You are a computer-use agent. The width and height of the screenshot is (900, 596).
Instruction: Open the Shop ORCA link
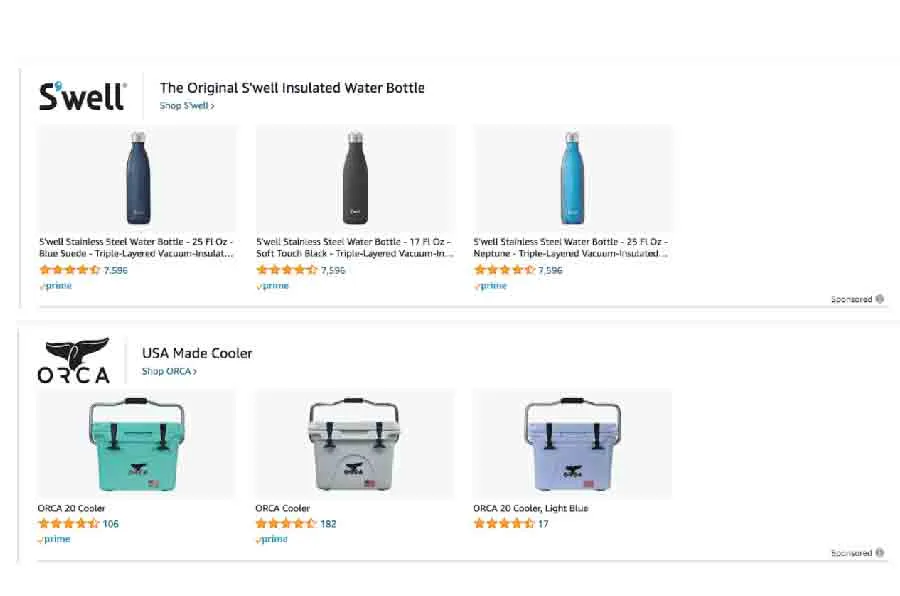click(169, 371)
